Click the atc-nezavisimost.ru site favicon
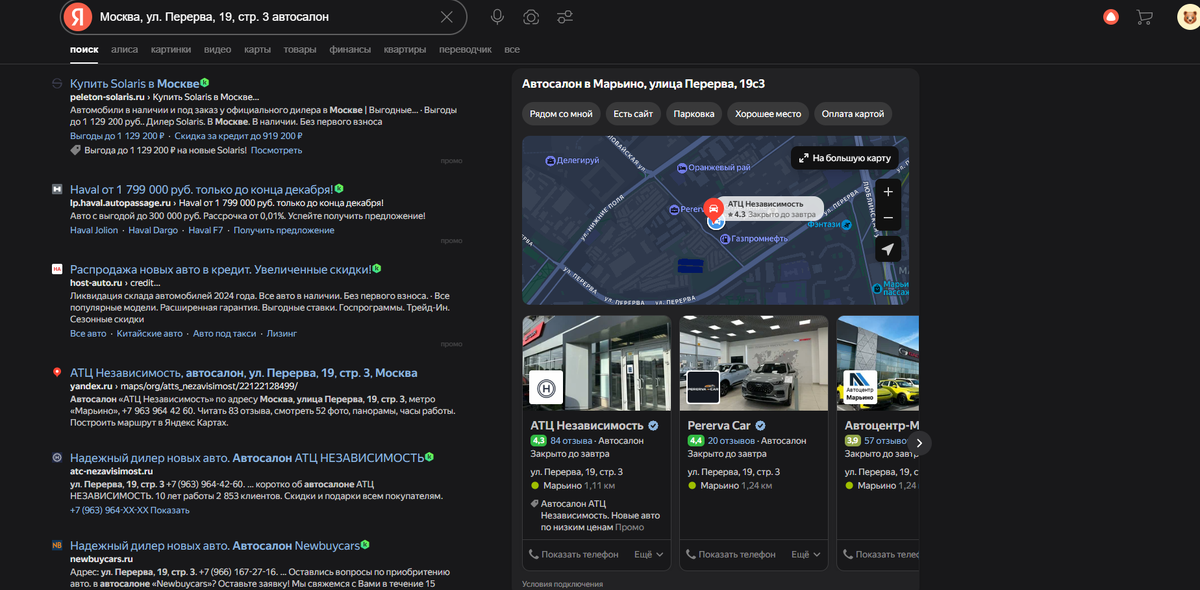1200x590 pixels. [x=57, y=457]
